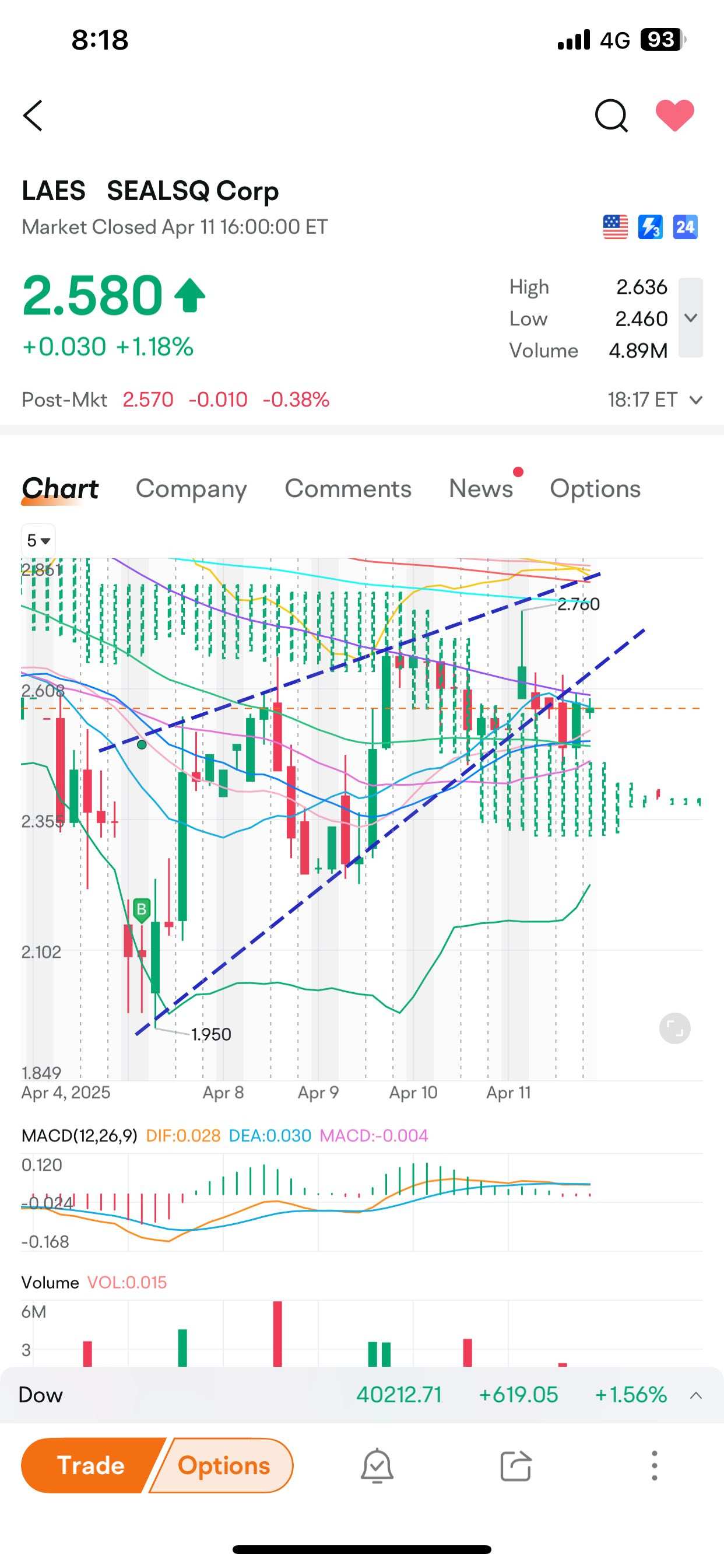Open the 5 interval dropdown
Screen dimensions: 724x1568
tap(38, 541)
